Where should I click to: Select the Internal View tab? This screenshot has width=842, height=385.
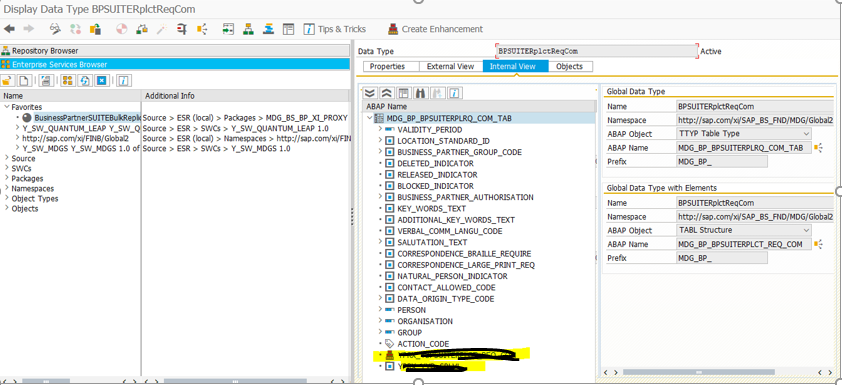point(516,67)
